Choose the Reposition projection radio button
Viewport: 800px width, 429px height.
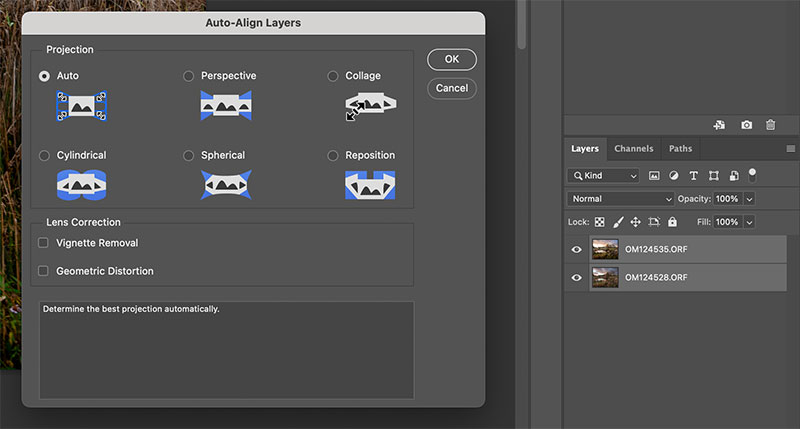[x=333, y=156]
